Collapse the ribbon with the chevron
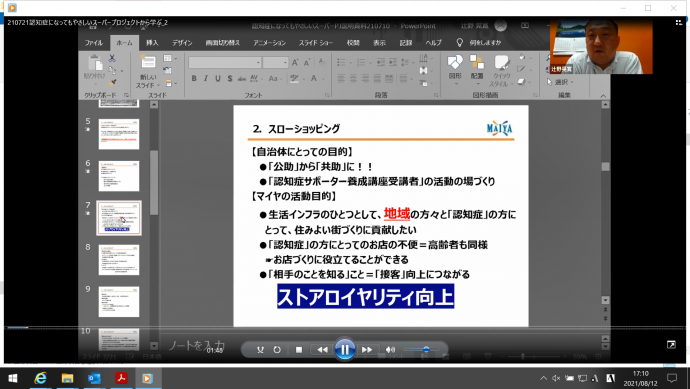Viewport: 690px width, 389px height. coord(603,95)
